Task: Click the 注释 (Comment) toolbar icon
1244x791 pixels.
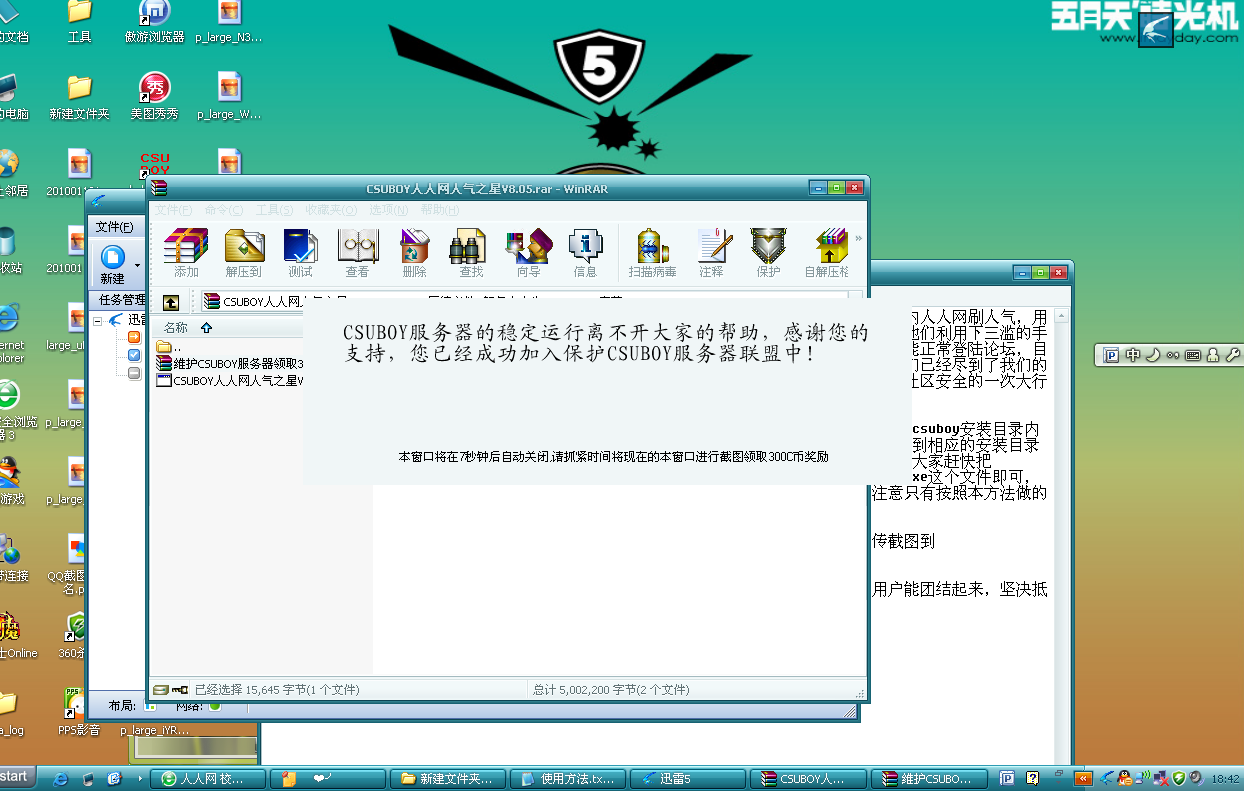Action: 712,252
